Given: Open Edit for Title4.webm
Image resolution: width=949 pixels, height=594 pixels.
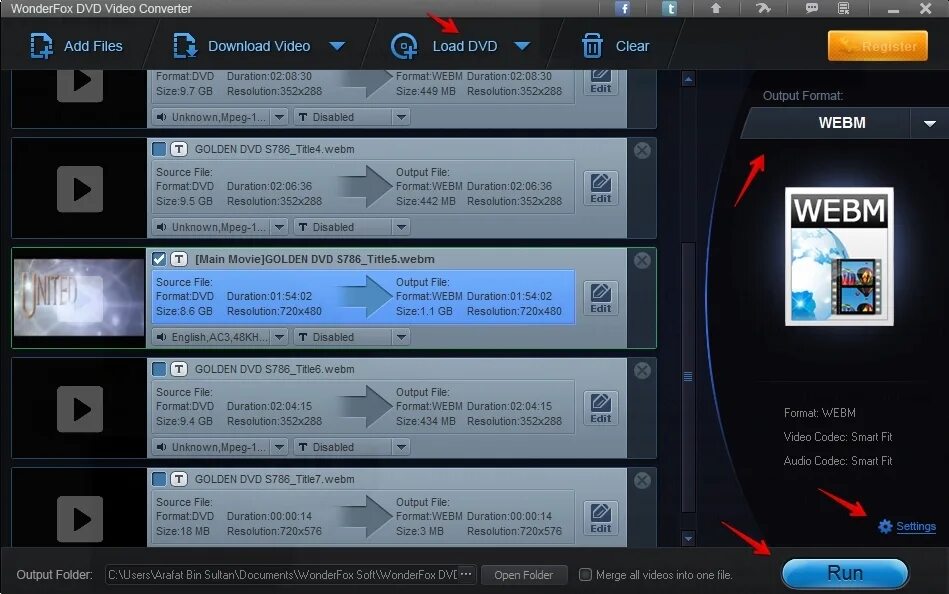Looking at the screenshot, I should pyautogui.click(x=600, y=188).
